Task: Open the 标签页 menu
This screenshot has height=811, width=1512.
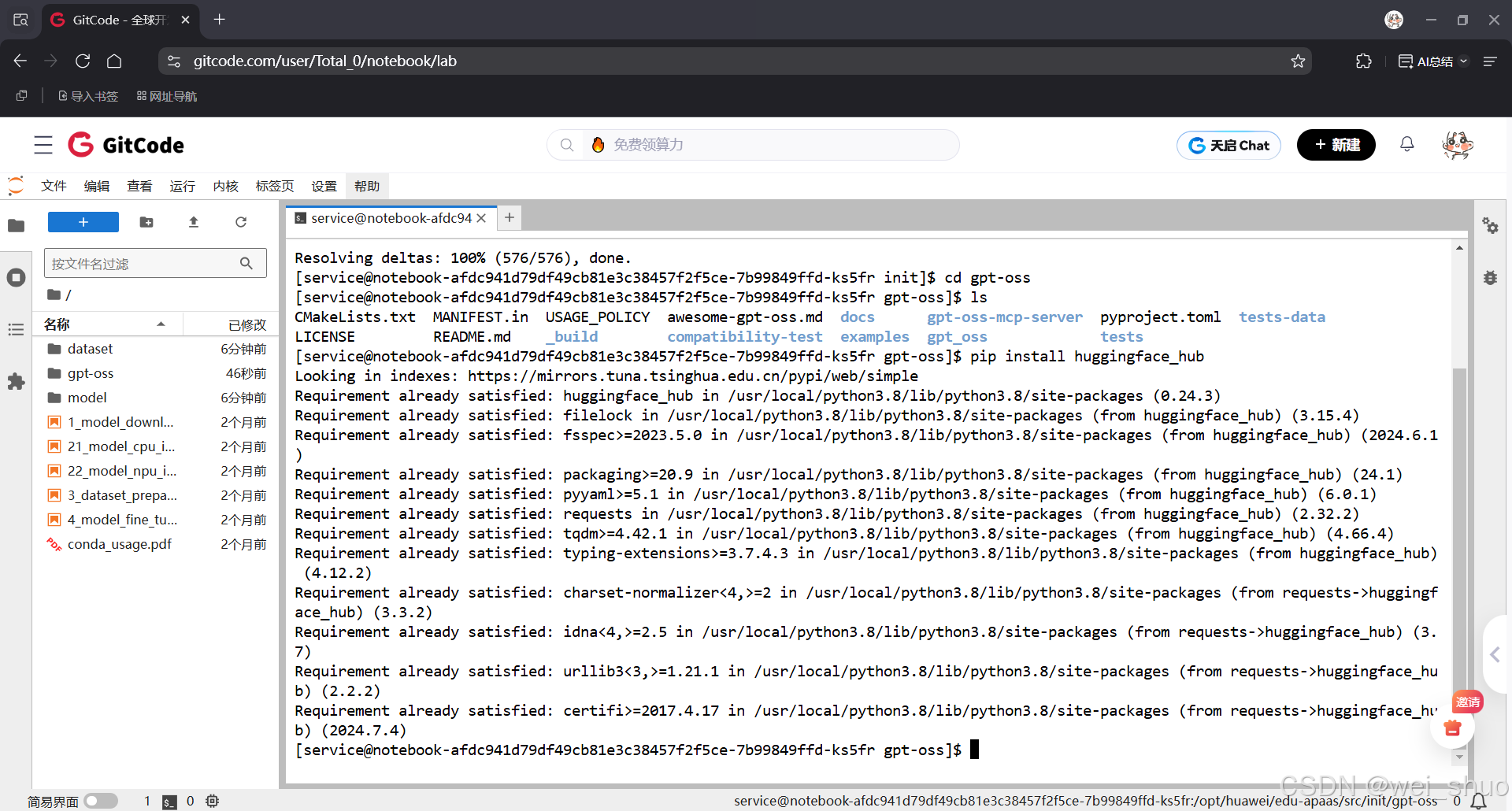Action: pos(274,186)
